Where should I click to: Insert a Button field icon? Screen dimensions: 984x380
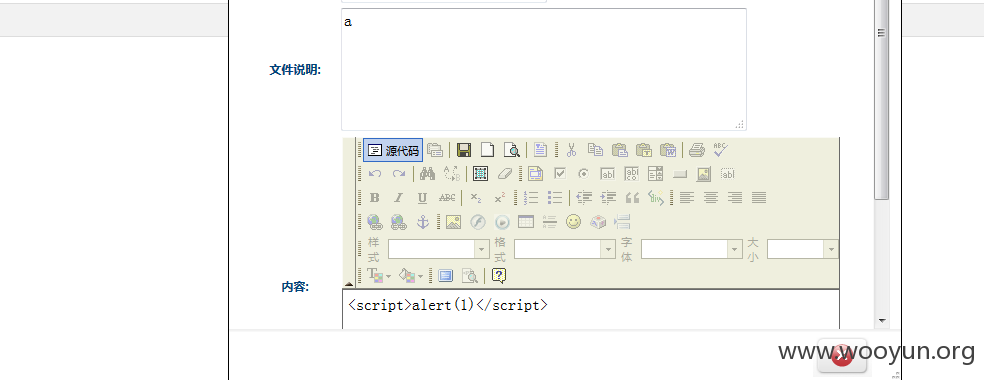pos(680,174)
